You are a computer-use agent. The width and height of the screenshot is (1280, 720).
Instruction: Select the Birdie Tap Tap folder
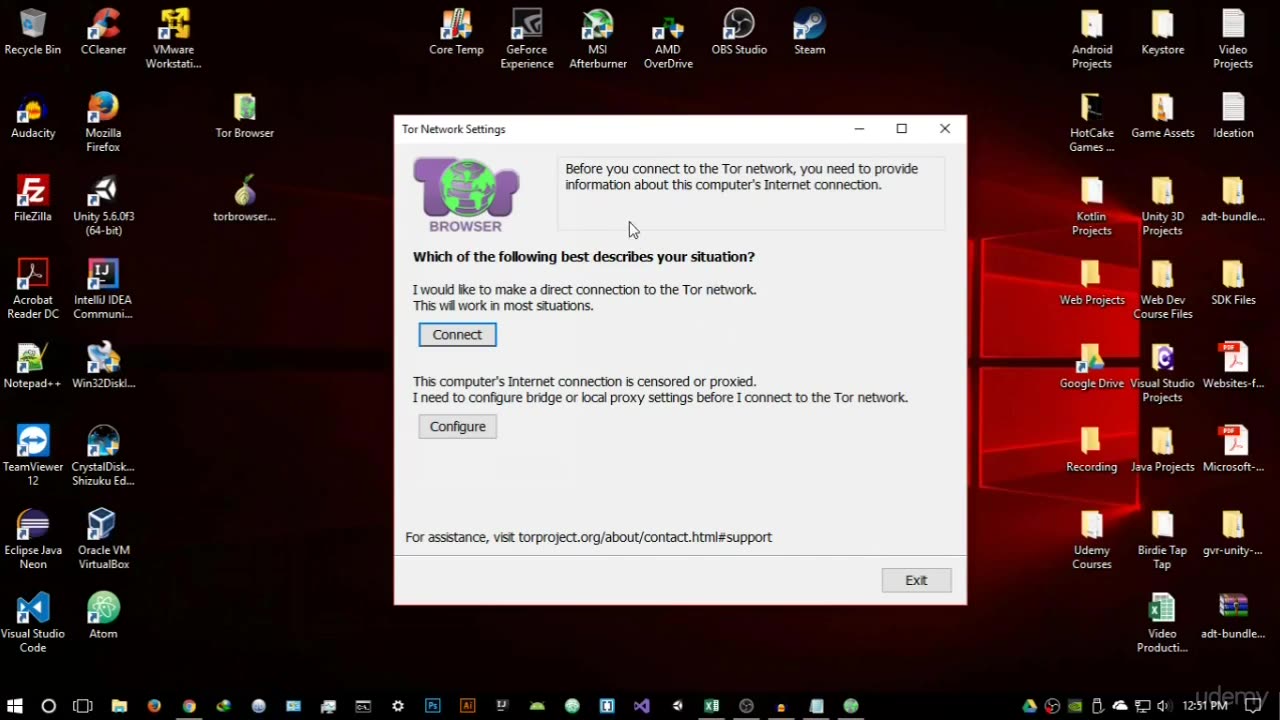coord(1162,539)
